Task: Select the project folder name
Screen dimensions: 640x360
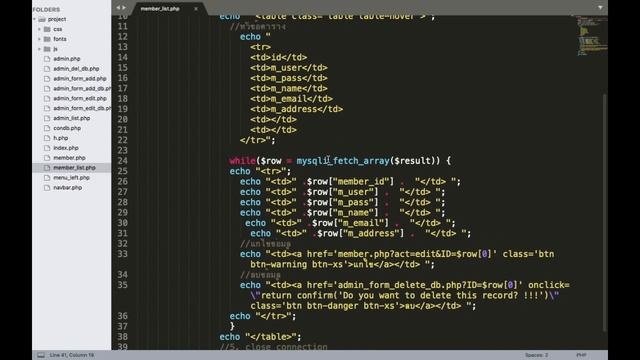Action: pyautogui.click(x=57, y=19)
